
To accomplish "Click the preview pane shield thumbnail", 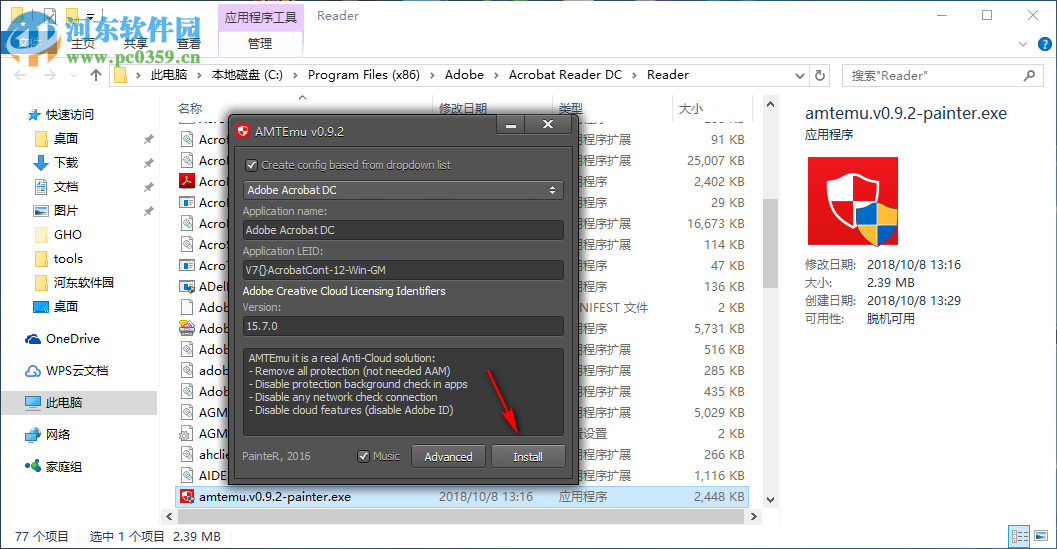I will [853, 201].
